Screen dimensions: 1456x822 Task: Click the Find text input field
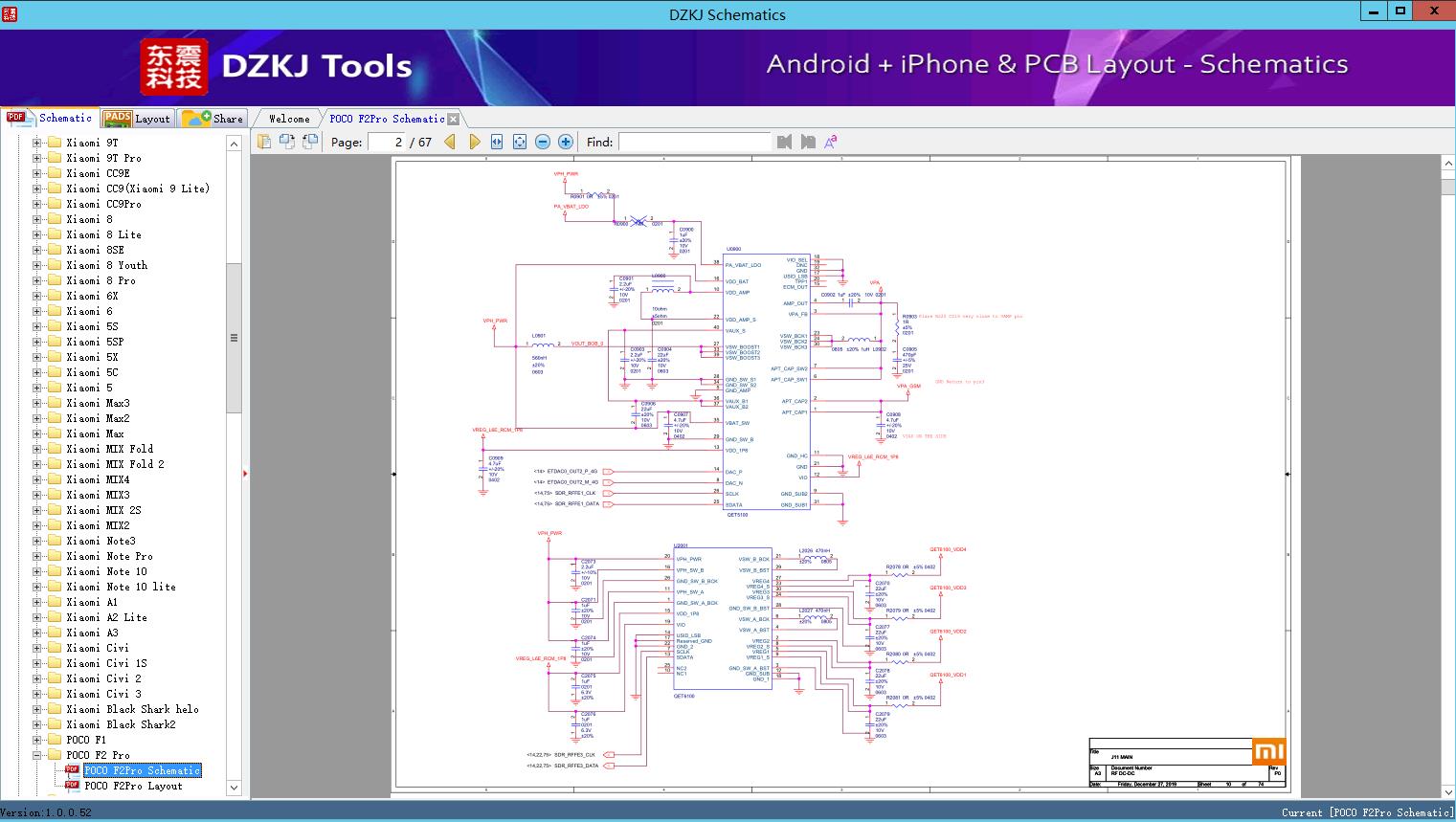point(694,142)
